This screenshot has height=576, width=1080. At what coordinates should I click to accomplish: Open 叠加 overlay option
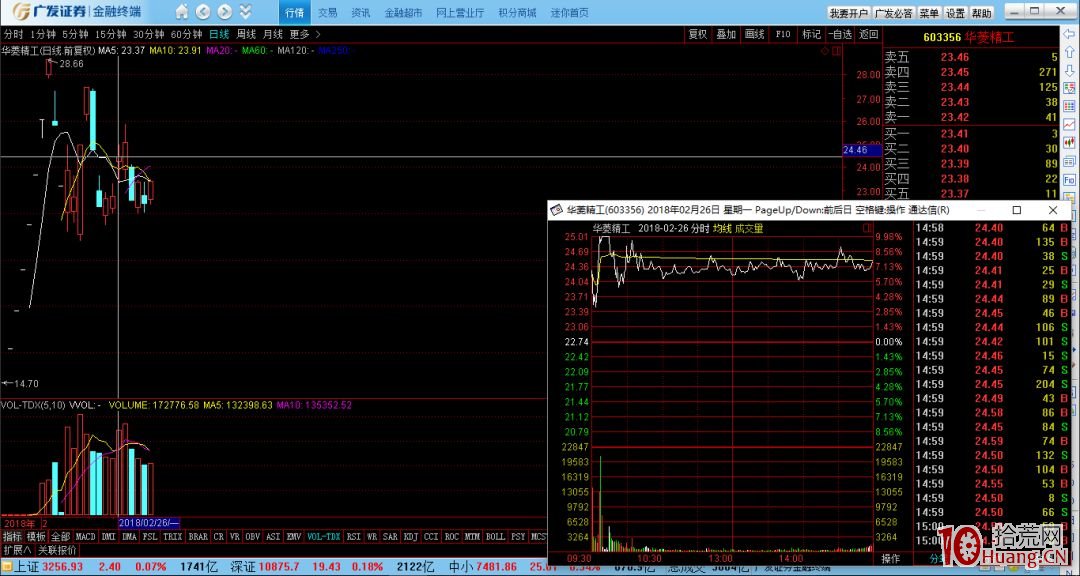click(x=726, y=34)
